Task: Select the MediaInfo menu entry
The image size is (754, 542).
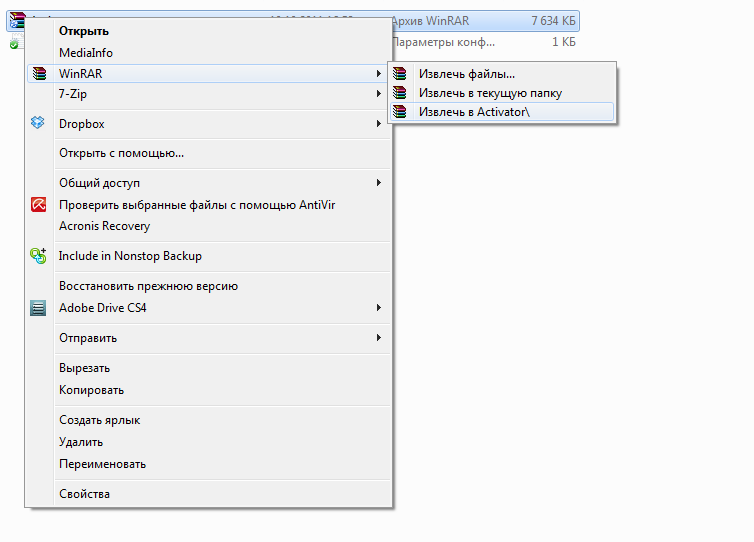Action: click(x=86, y=53)
